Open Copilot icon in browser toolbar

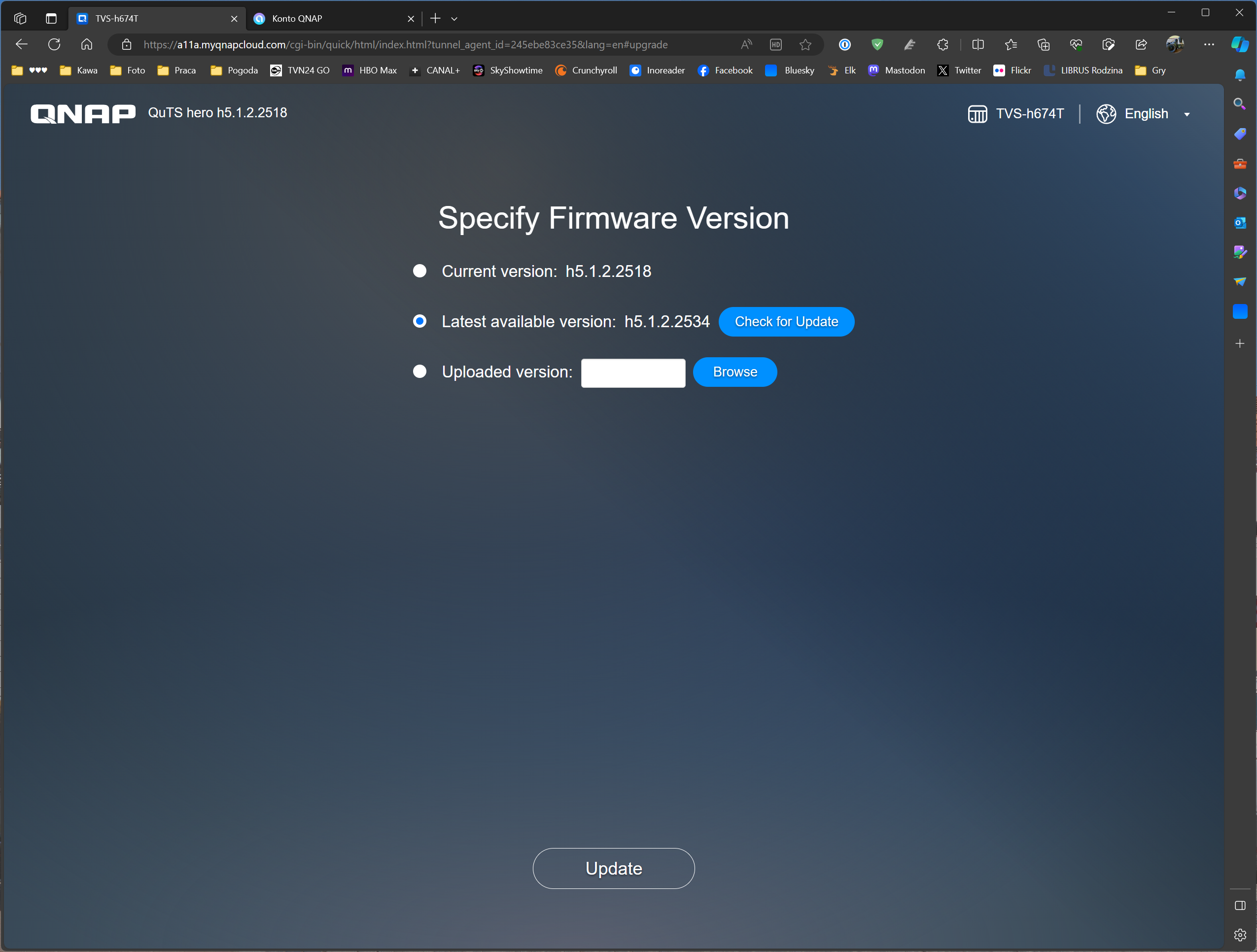1239,44
